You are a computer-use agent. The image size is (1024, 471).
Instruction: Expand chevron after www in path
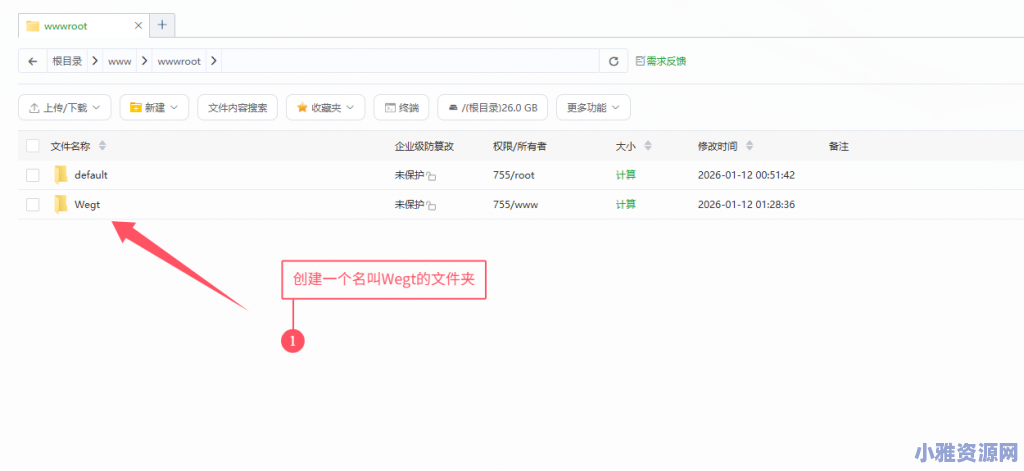tap(144, 61)
